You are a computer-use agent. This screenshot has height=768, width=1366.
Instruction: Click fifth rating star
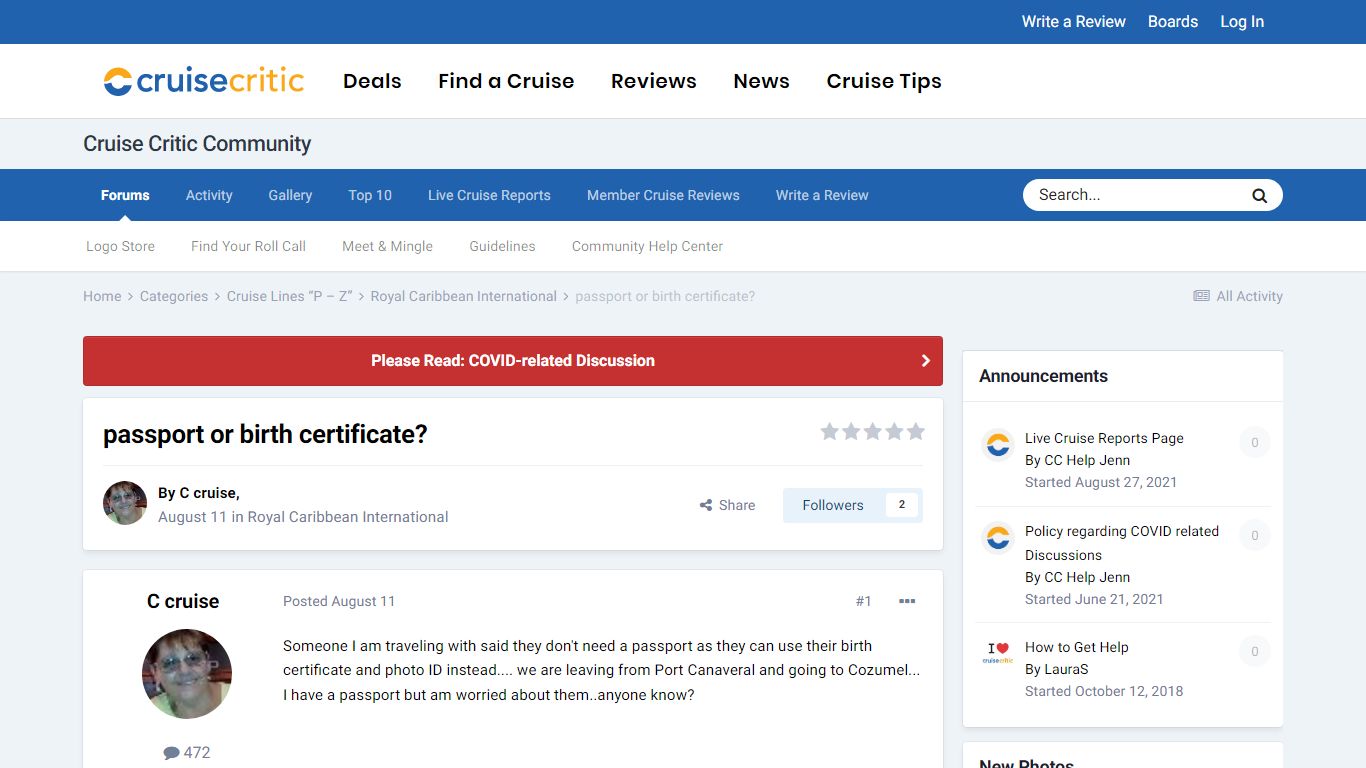915,431
